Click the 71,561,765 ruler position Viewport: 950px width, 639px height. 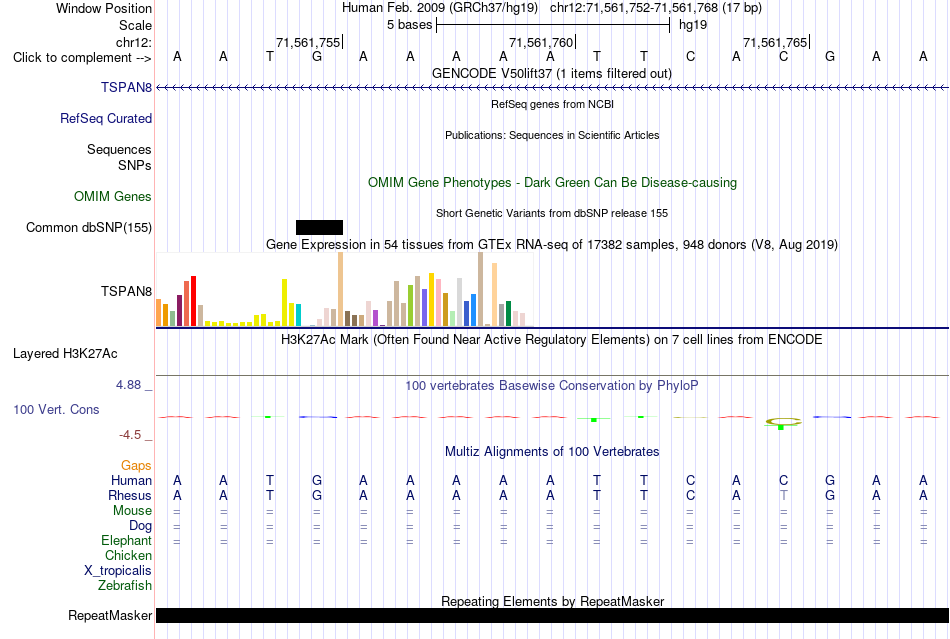pyautogui.click(x=775, y=42)
